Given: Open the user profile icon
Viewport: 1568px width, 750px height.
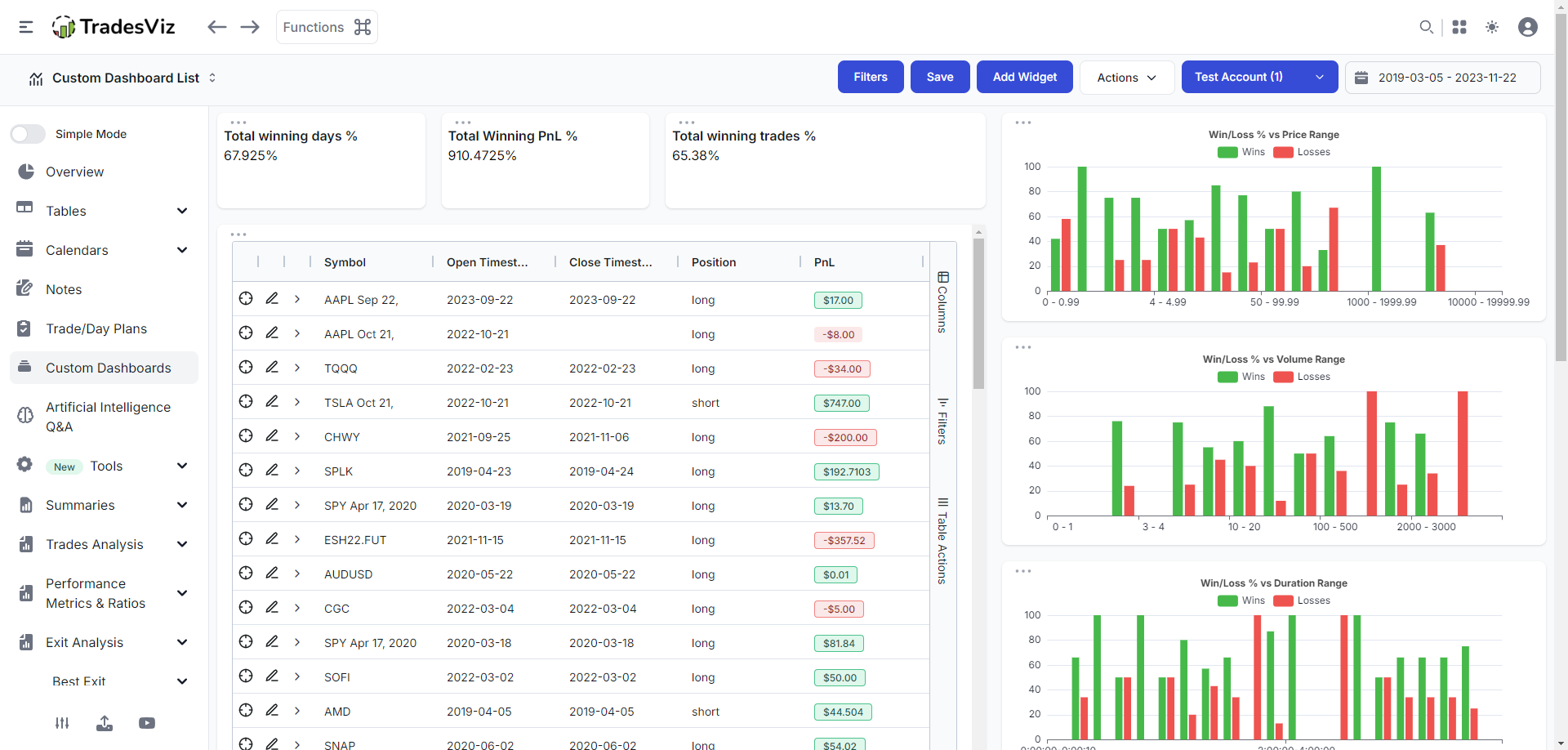Looking at the screenshot, I should pyautogui.click(x=1527, y=27).
